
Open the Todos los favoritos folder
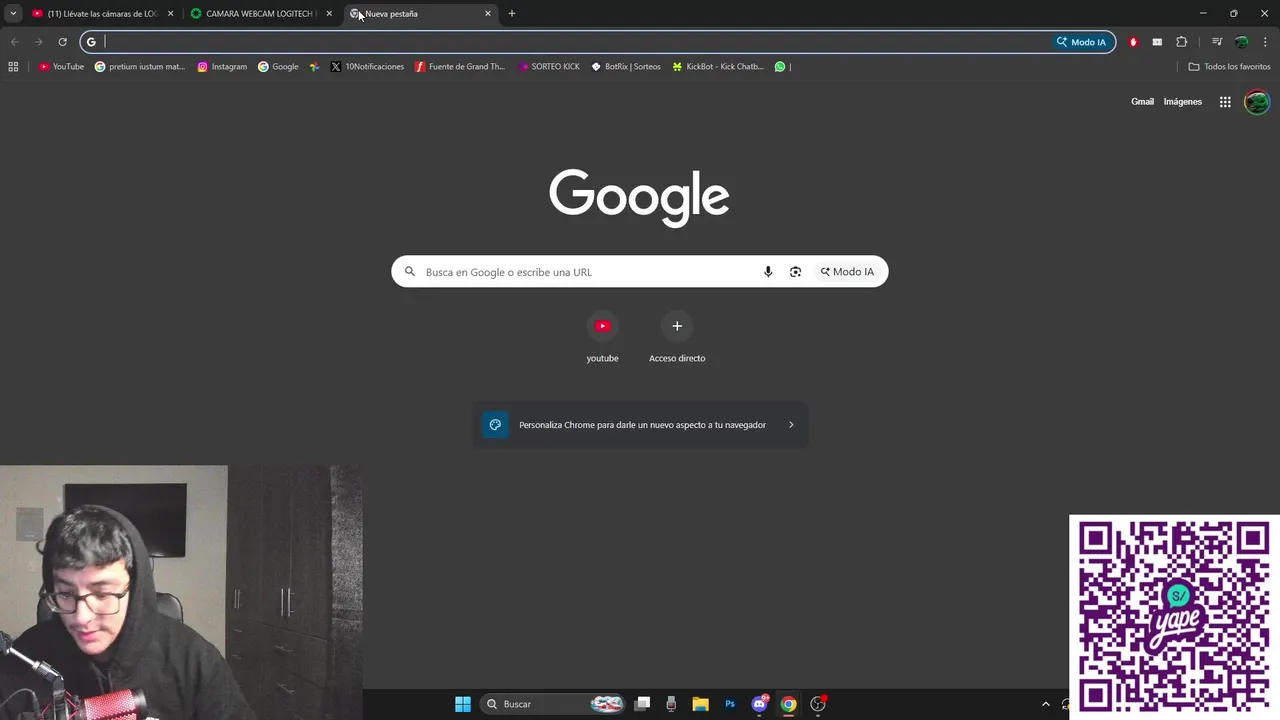(x=1229, y=67)
